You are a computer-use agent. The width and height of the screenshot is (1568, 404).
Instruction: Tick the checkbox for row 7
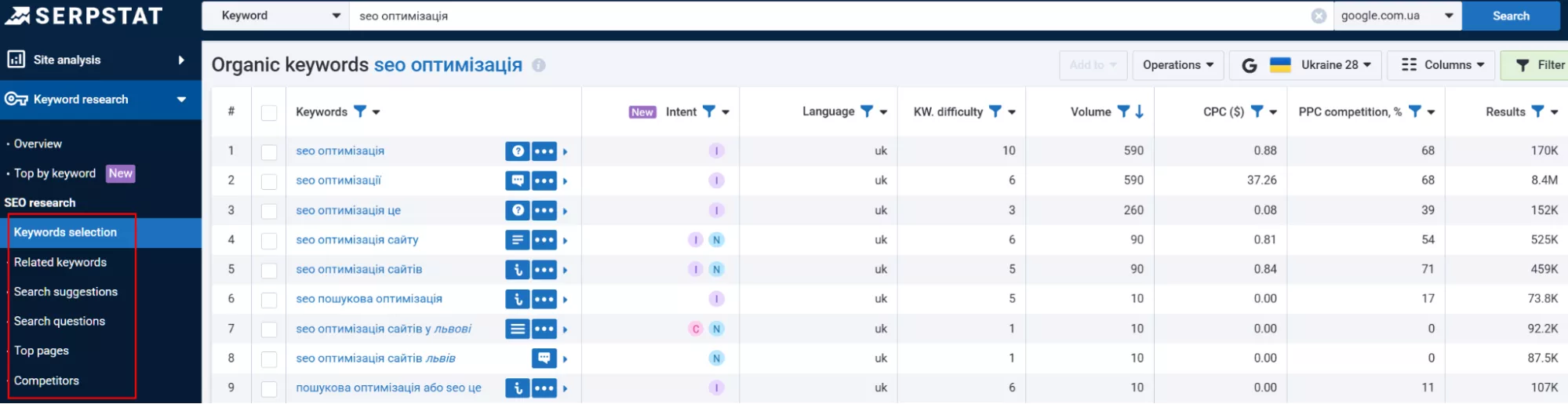[269, 329]
